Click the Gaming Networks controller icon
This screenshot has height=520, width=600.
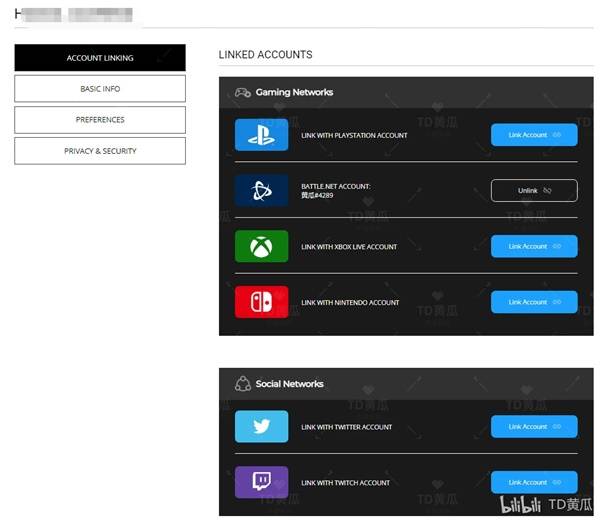pyautogui.click(x=242, y=92)
